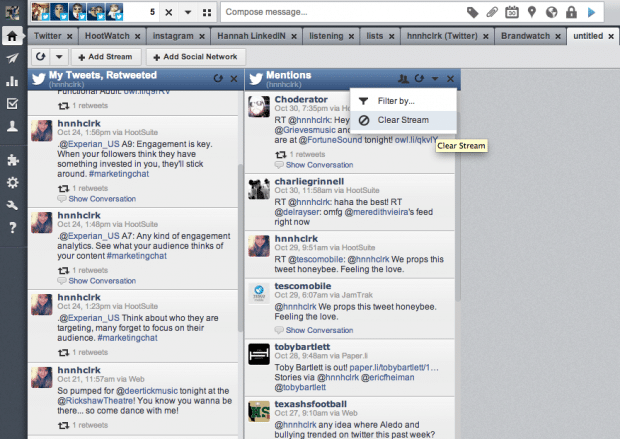The height and width of the screenshot is (439, 620).
Task: Open the Assignments checkbox icon
Action: point(12,104)
